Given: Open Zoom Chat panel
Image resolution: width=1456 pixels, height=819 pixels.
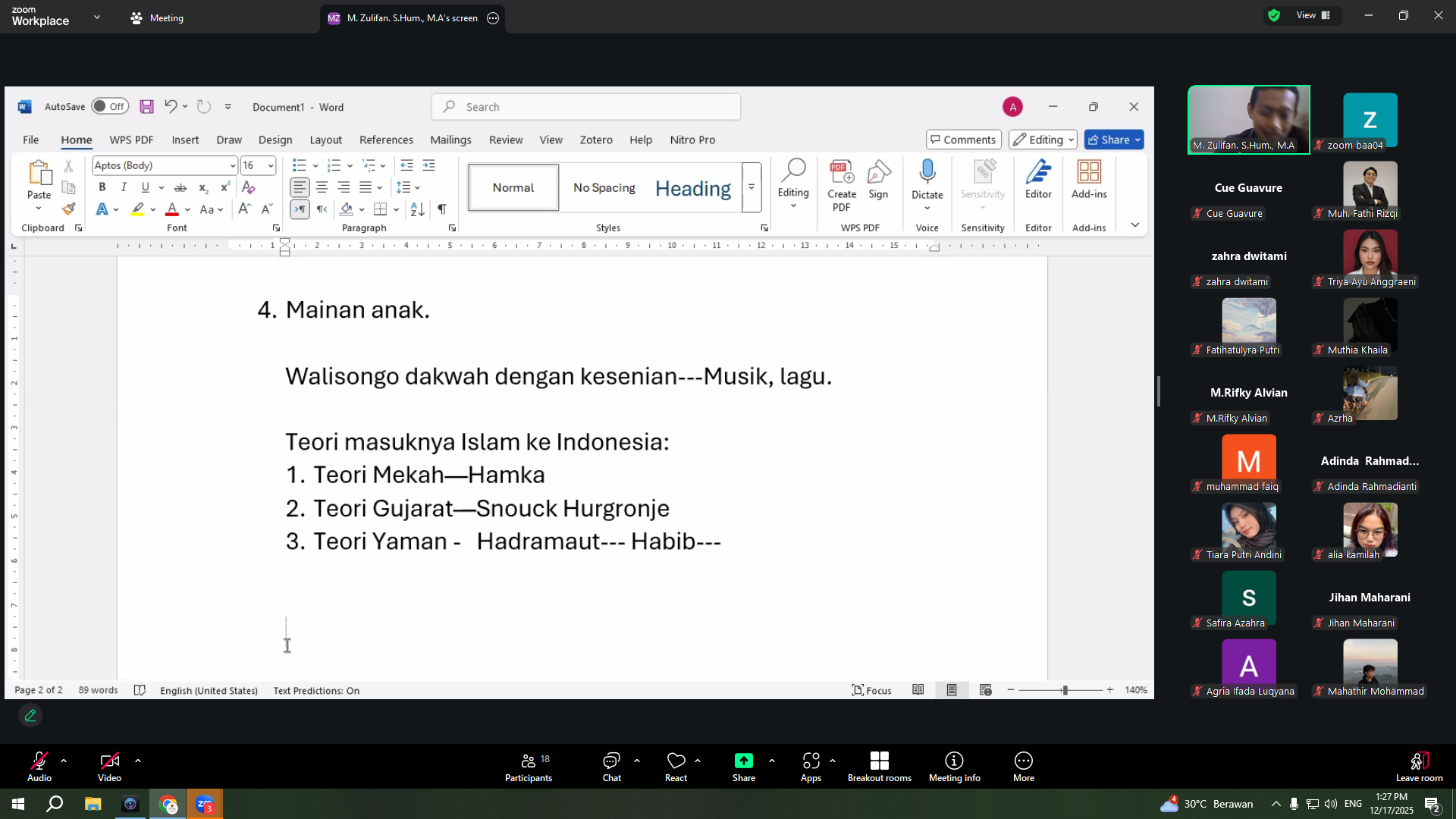Looking at the screenshot, I should point(611,767).
